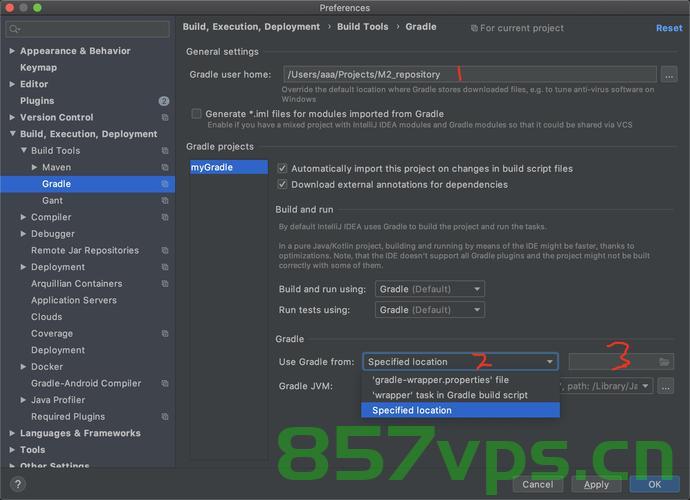Click Build Tools in breadcrumb path
690x500 pixels.
(363, 27)
